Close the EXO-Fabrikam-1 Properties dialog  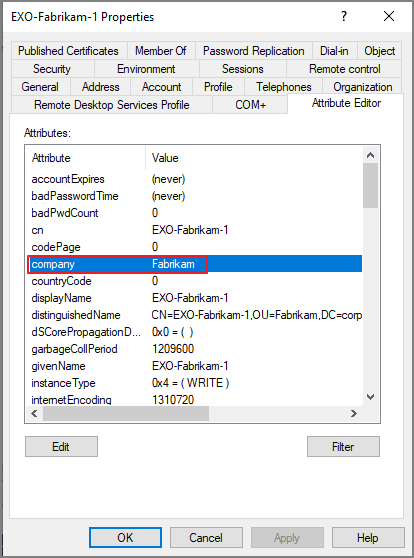pos(389,16)
